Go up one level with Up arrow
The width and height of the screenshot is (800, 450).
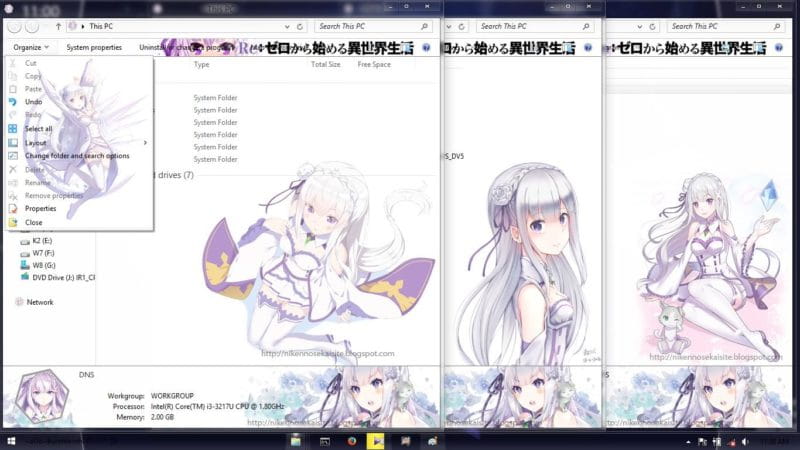tap(58, 27)
